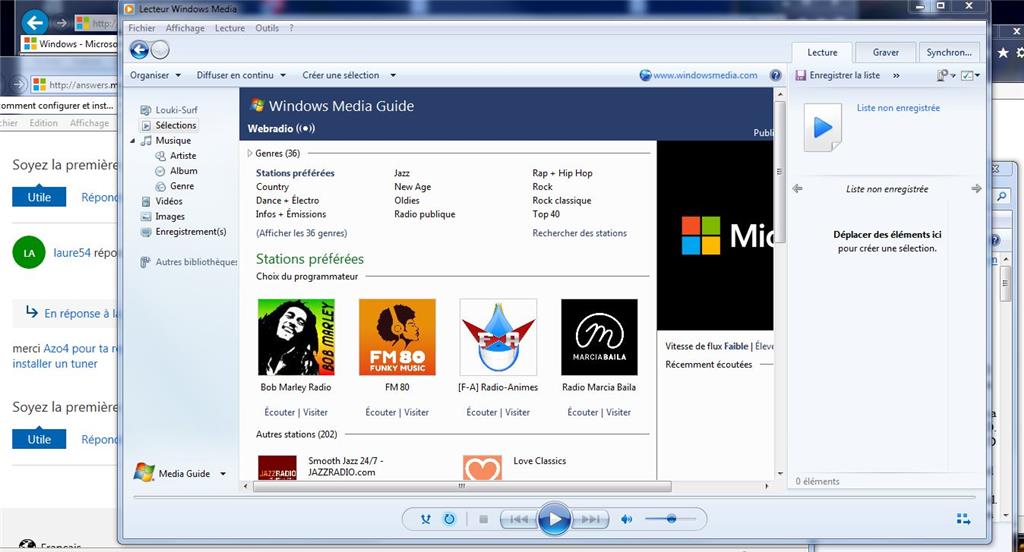The image size is (1024, 552).
Task: Mute the player volume speaker icon
Action: tap(626, 519)
